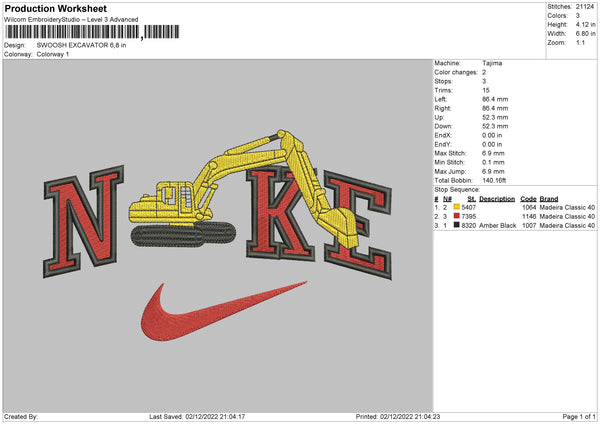Click the Right value 86.4 mm
The width and height of the screenshot is (600, 424).
click(x=495, y=108)
